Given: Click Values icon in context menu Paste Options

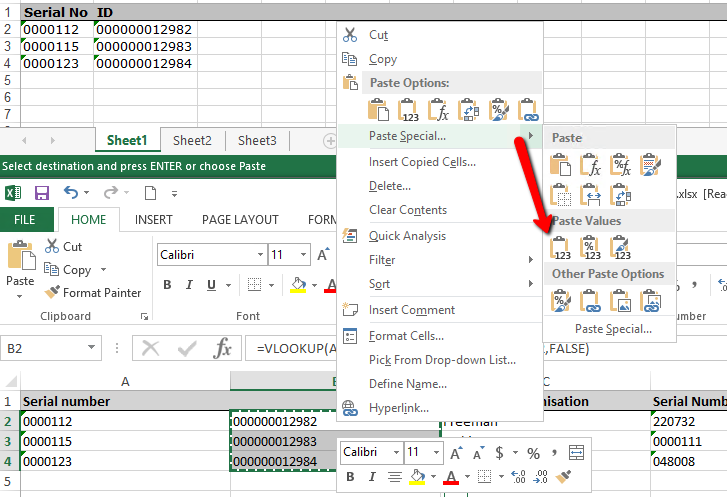Looking at the screenshot, I should pos(408,110).
